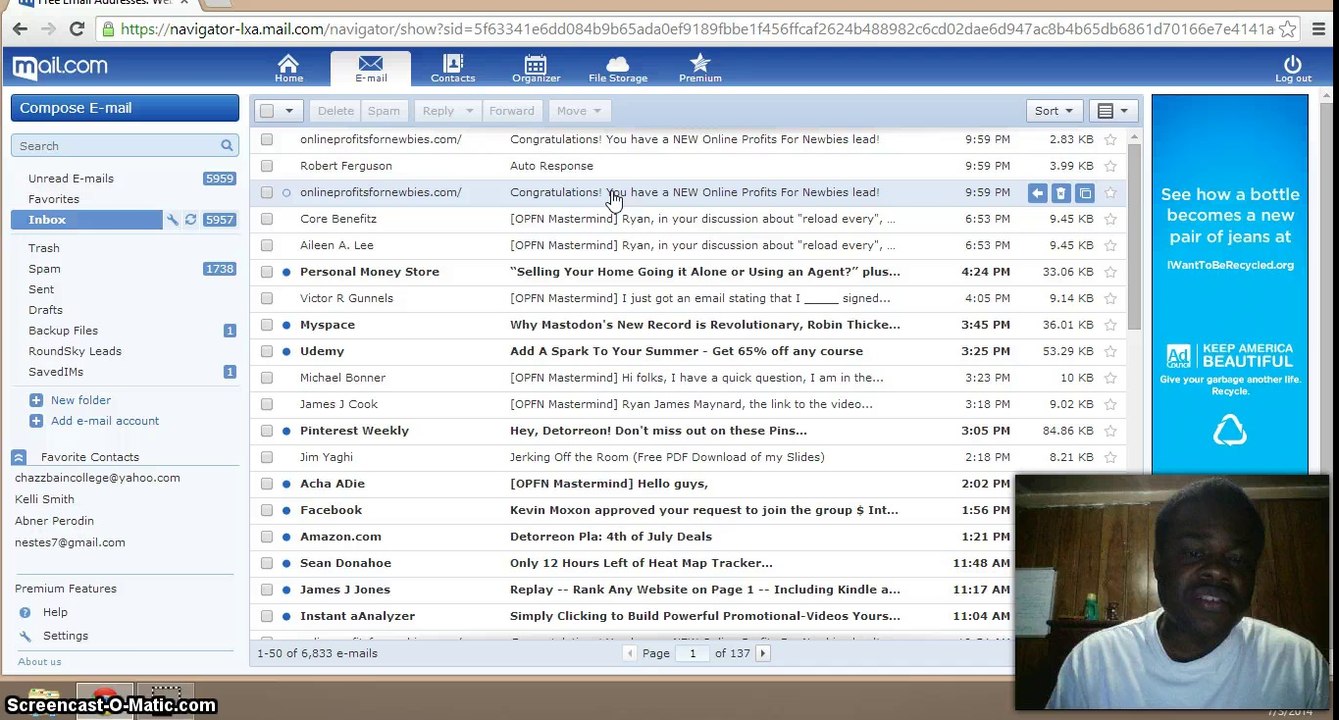Star the Robert Ferguson Auto Response email
The image size is (1339, 720).
[x=1110, y=166]
